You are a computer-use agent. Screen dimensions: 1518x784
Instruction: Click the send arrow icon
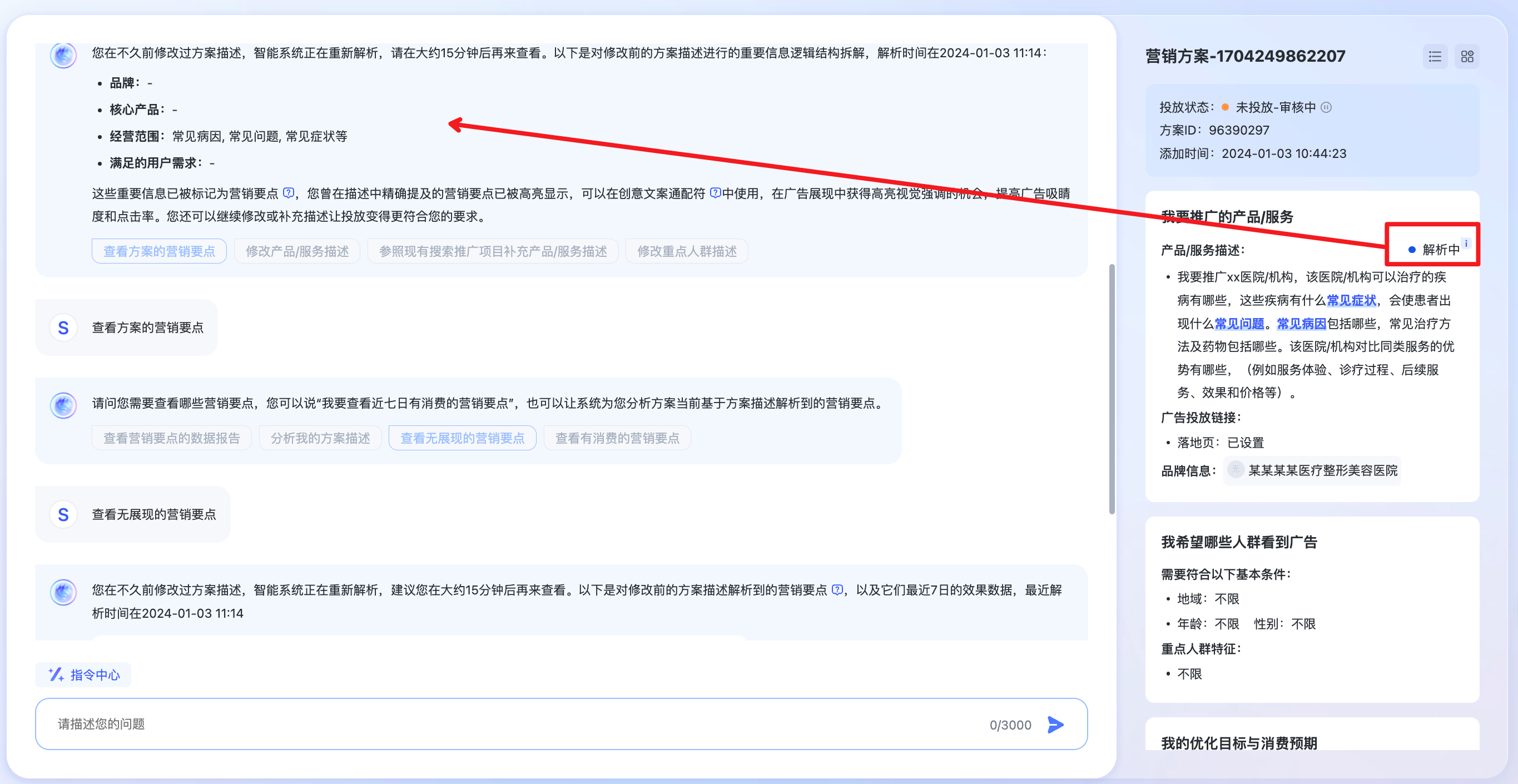(1055, 725)
